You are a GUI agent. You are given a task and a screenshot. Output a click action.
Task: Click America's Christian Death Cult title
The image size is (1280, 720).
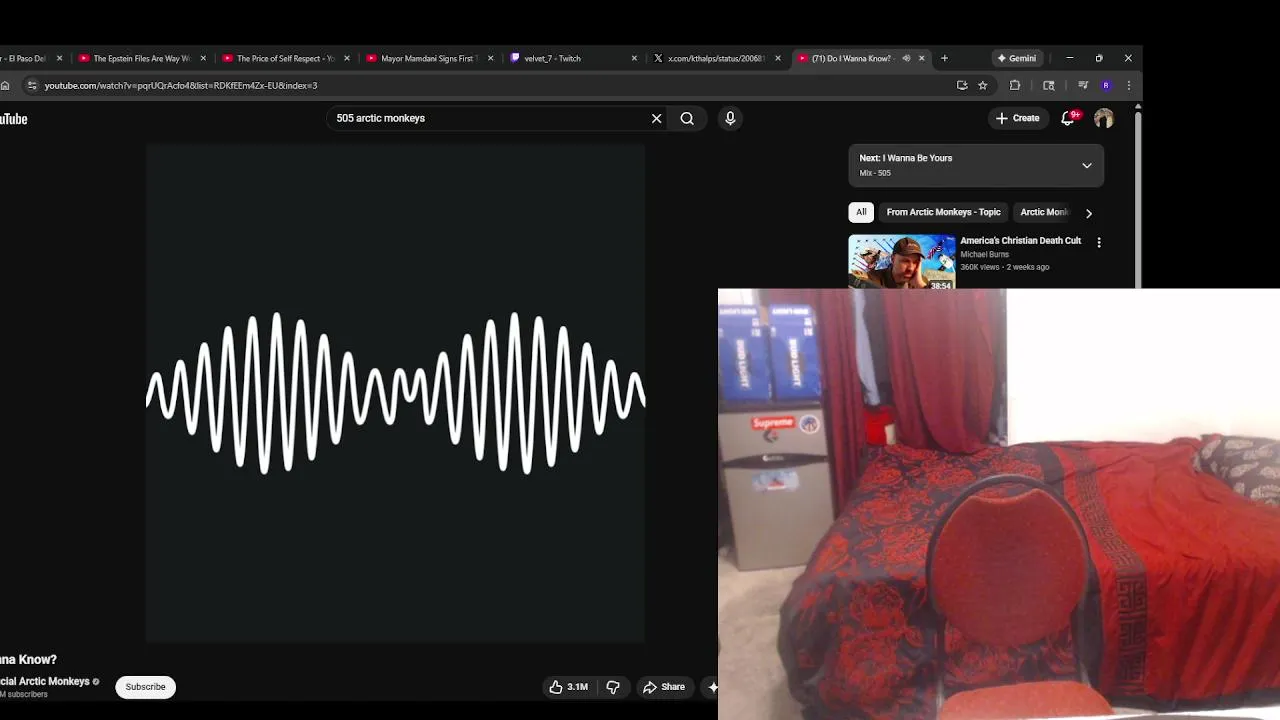pyautogui.click(x=1020, y=241)
